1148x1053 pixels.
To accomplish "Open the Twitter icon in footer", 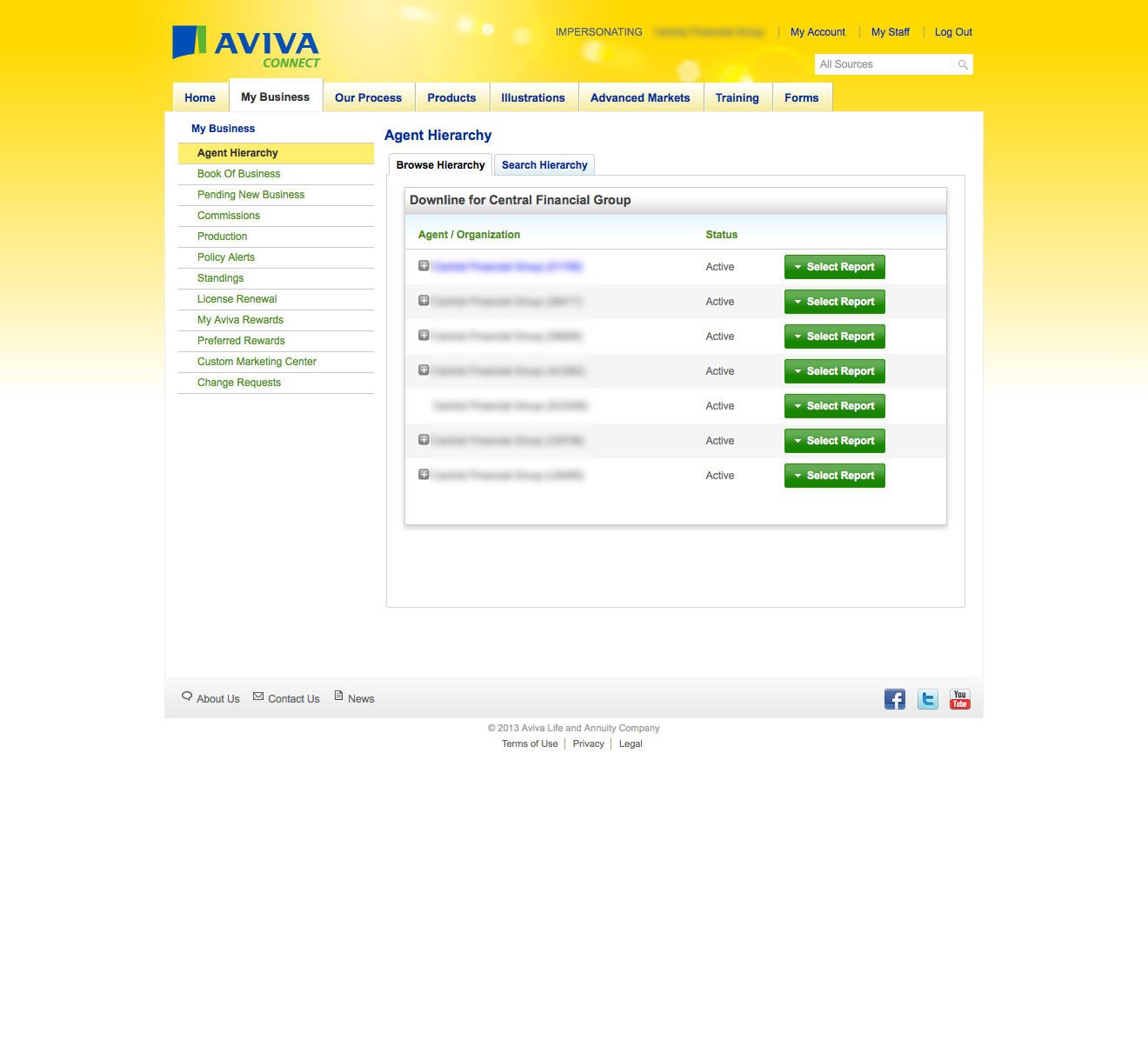I will [928, 699].
